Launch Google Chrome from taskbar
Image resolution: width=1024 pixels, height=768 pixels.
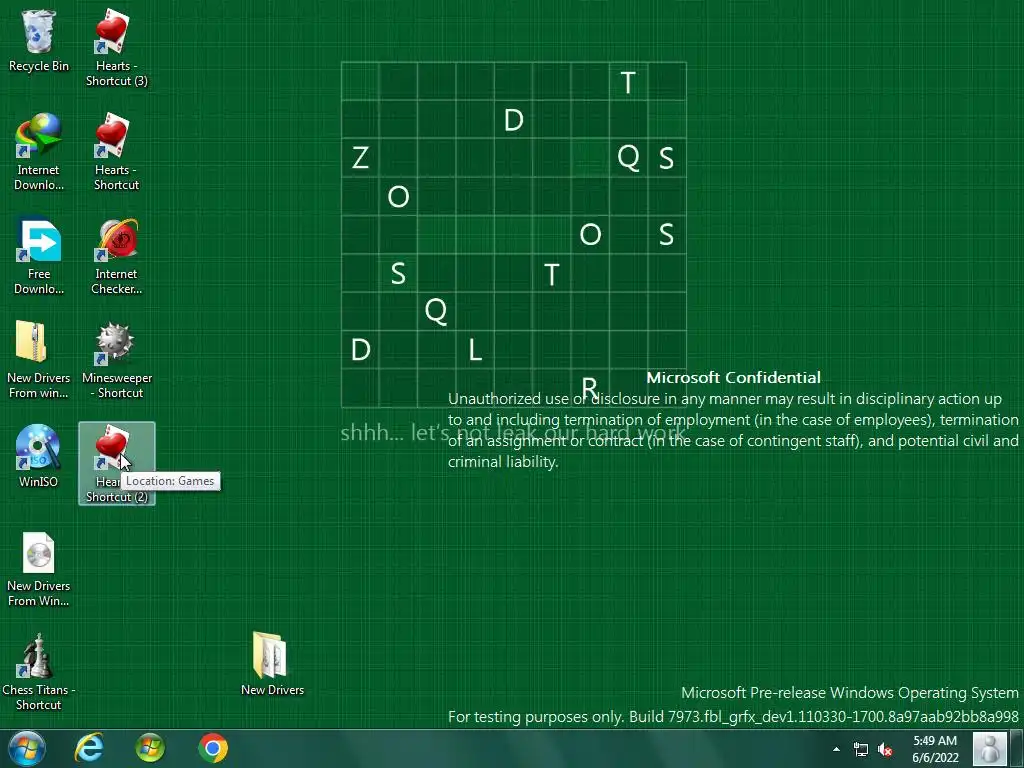pos(213,748)
